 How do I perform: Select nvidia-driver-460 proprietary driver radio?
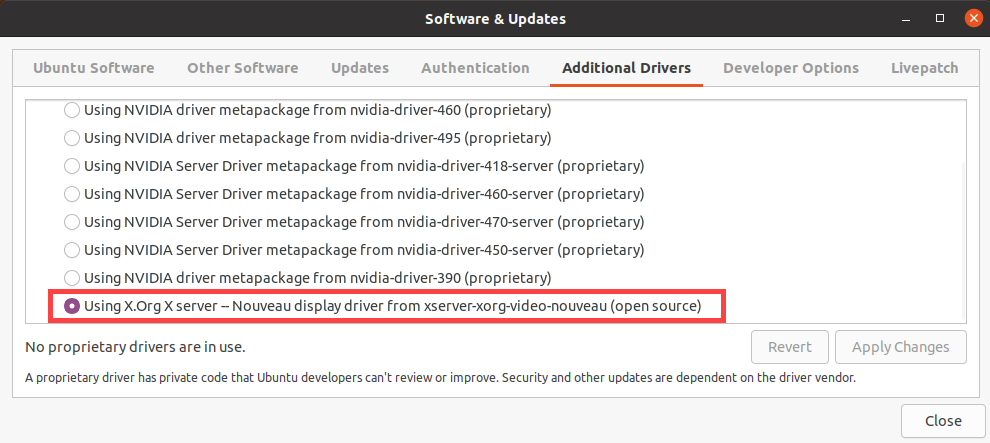(x=72, y=110)
